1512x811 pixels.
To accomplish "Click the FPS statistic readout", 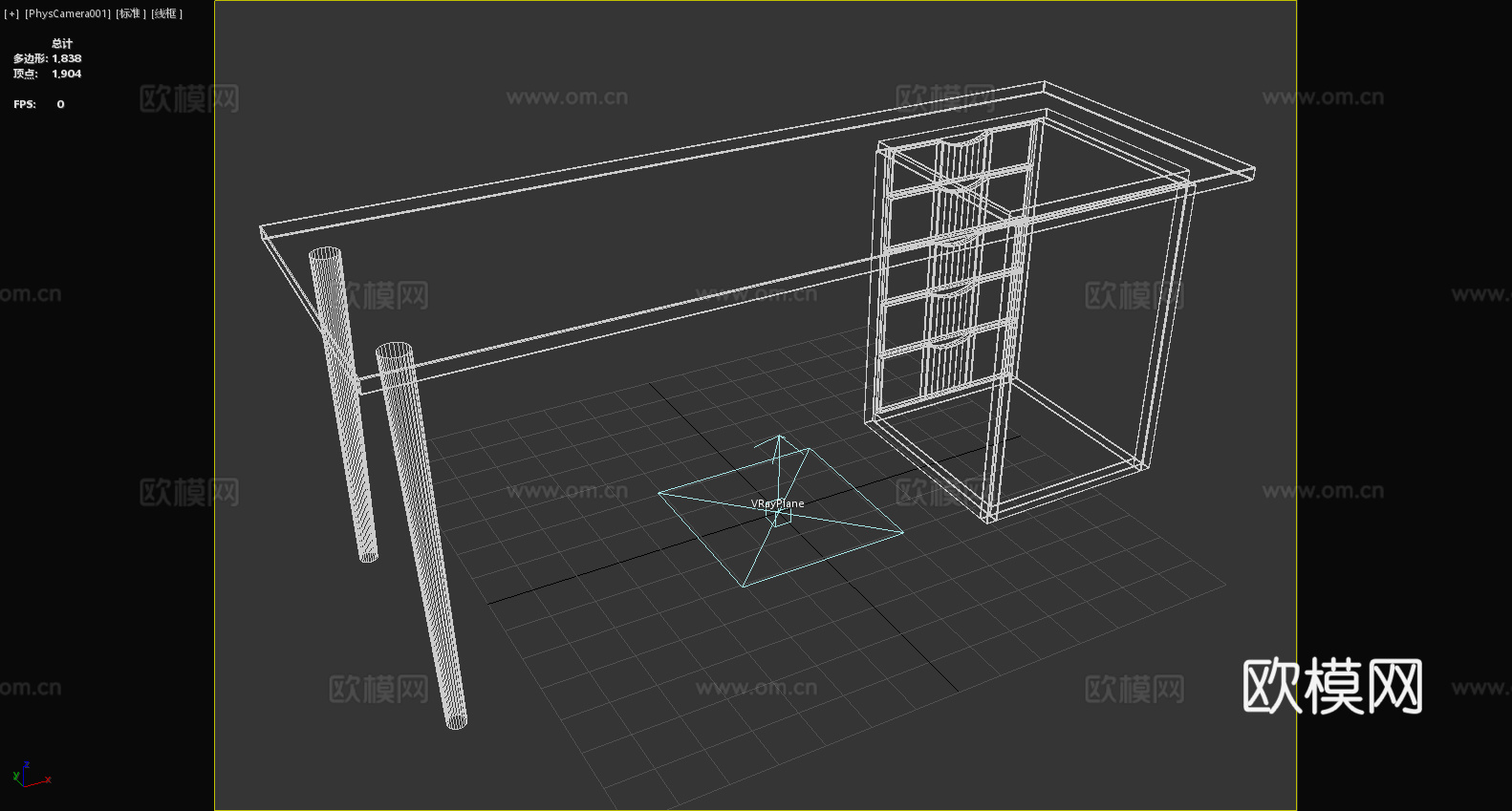I will coord(39,104).
